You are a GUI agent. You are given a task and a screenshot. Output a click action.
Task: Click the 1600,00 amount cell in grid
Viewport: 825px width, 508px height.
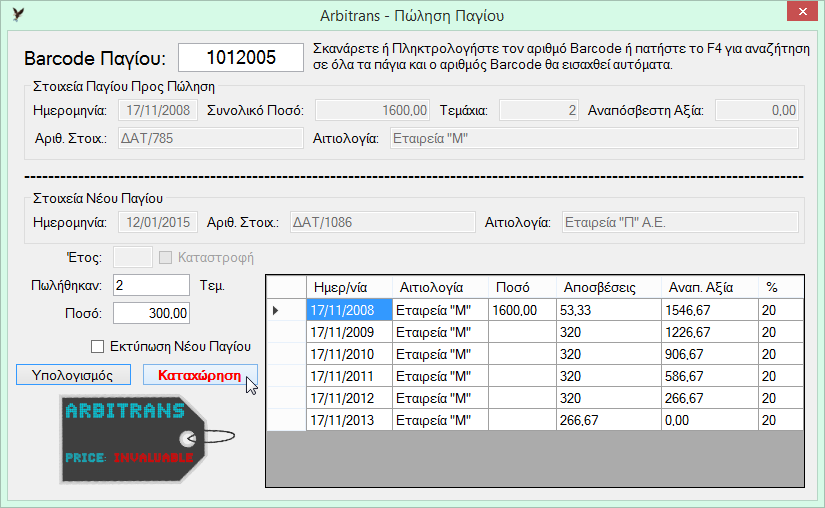pyautogui.click(x=522, y=310)
